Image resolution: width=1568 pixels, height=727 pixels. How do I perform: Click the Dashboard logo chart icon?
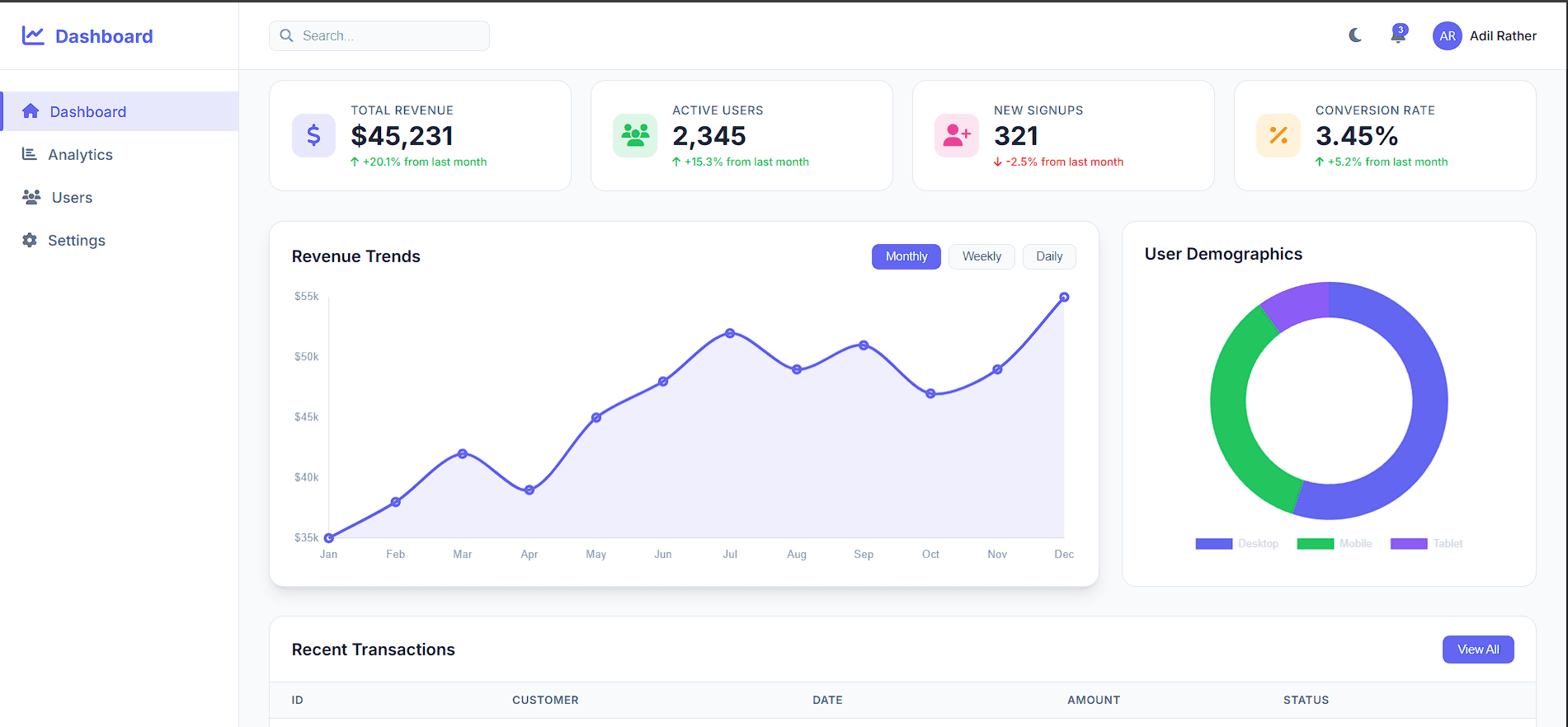point(33,35)
